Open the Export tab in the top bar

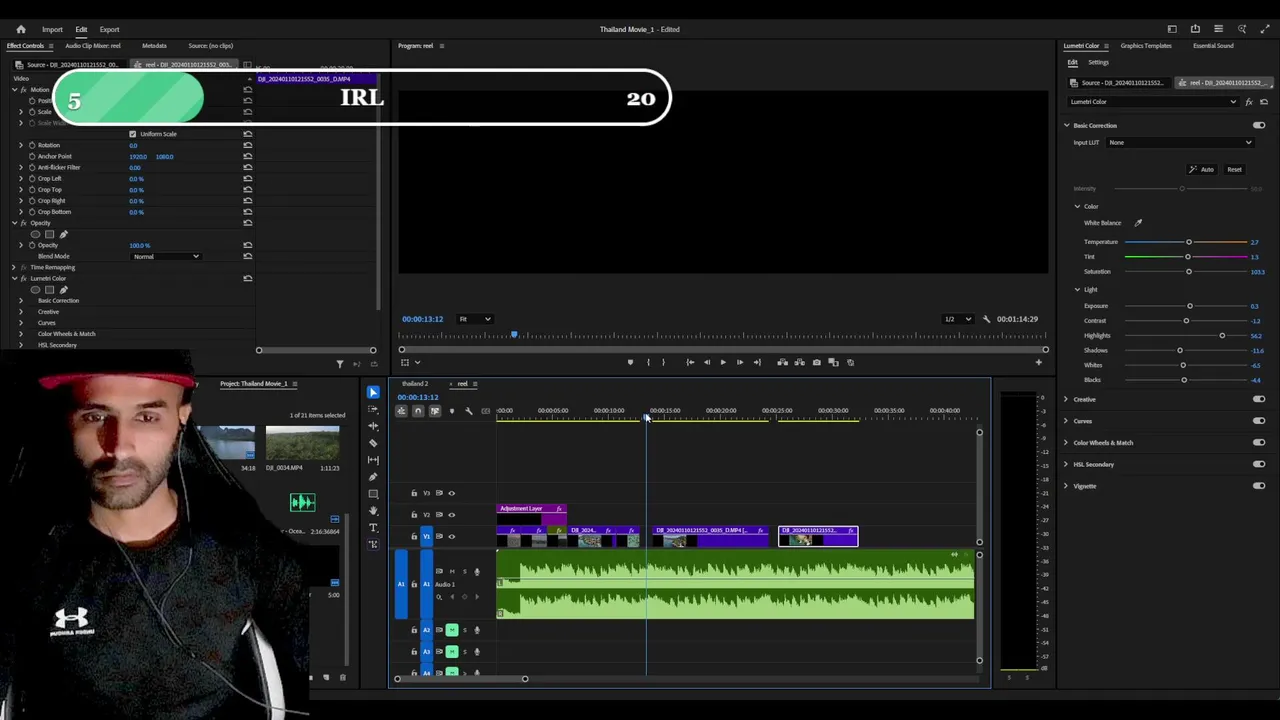click(109, 29)
